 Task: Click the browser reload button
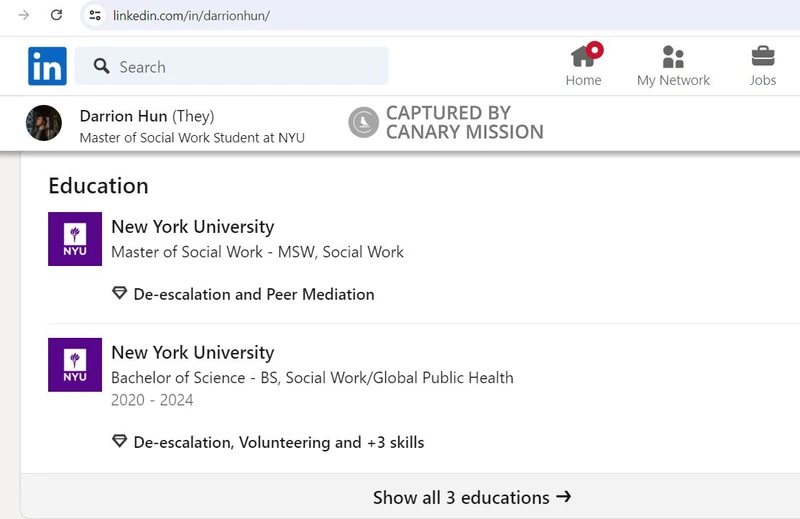click(x=57, y=15)
